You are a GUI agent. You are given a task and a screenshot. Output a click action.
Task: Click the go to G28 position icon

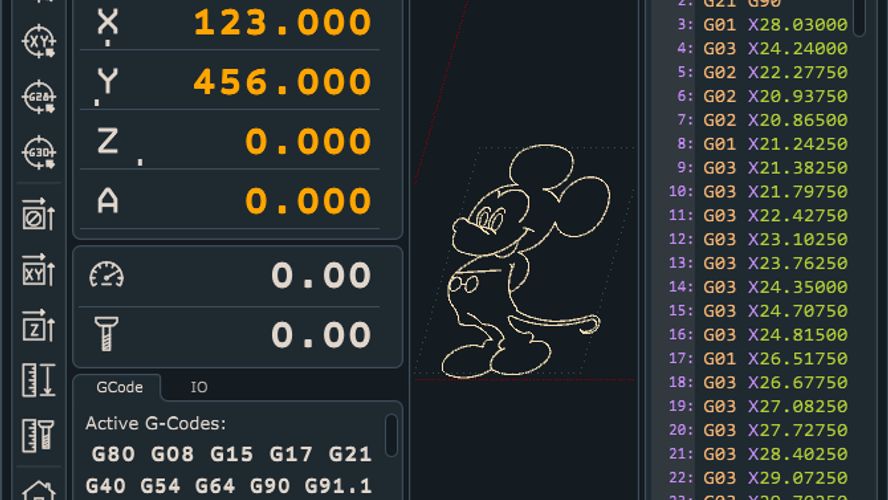38,97
